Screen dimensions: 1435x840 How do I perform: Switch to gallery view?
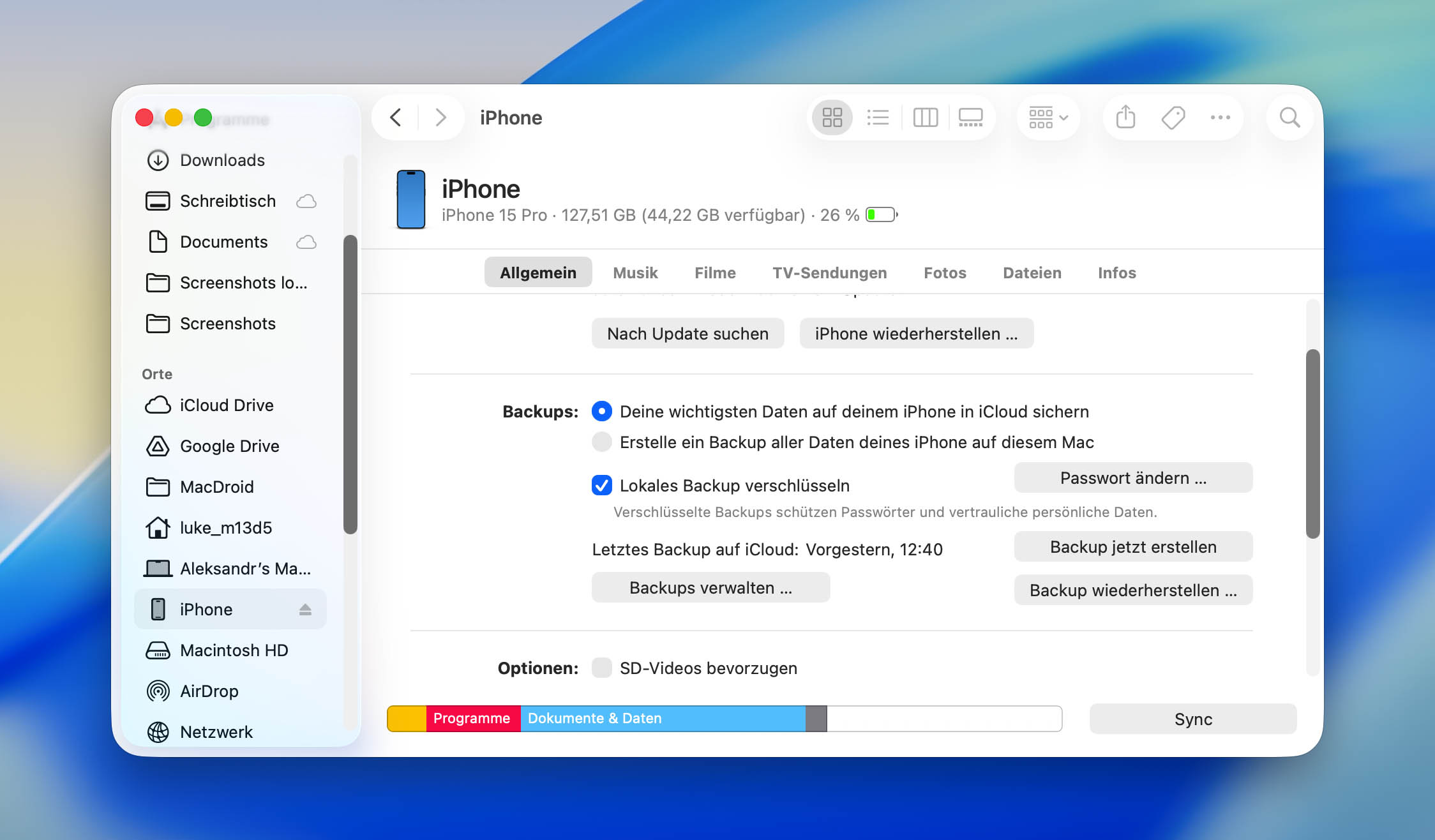coord(970,117)
